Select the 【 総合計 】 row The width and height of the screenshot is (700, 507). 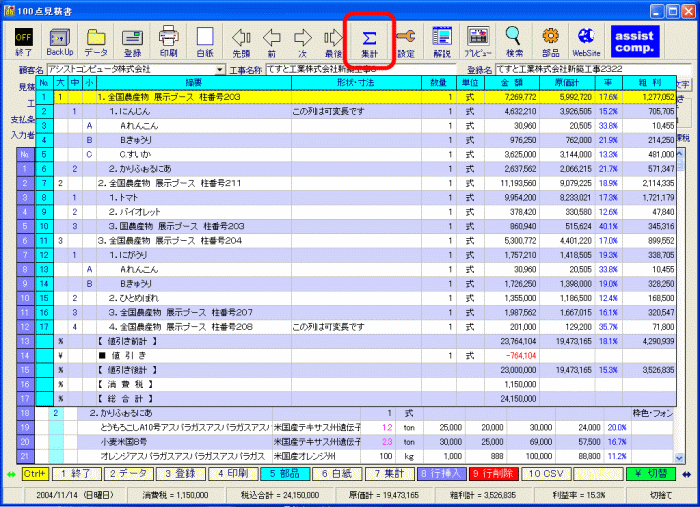(356, 399)
